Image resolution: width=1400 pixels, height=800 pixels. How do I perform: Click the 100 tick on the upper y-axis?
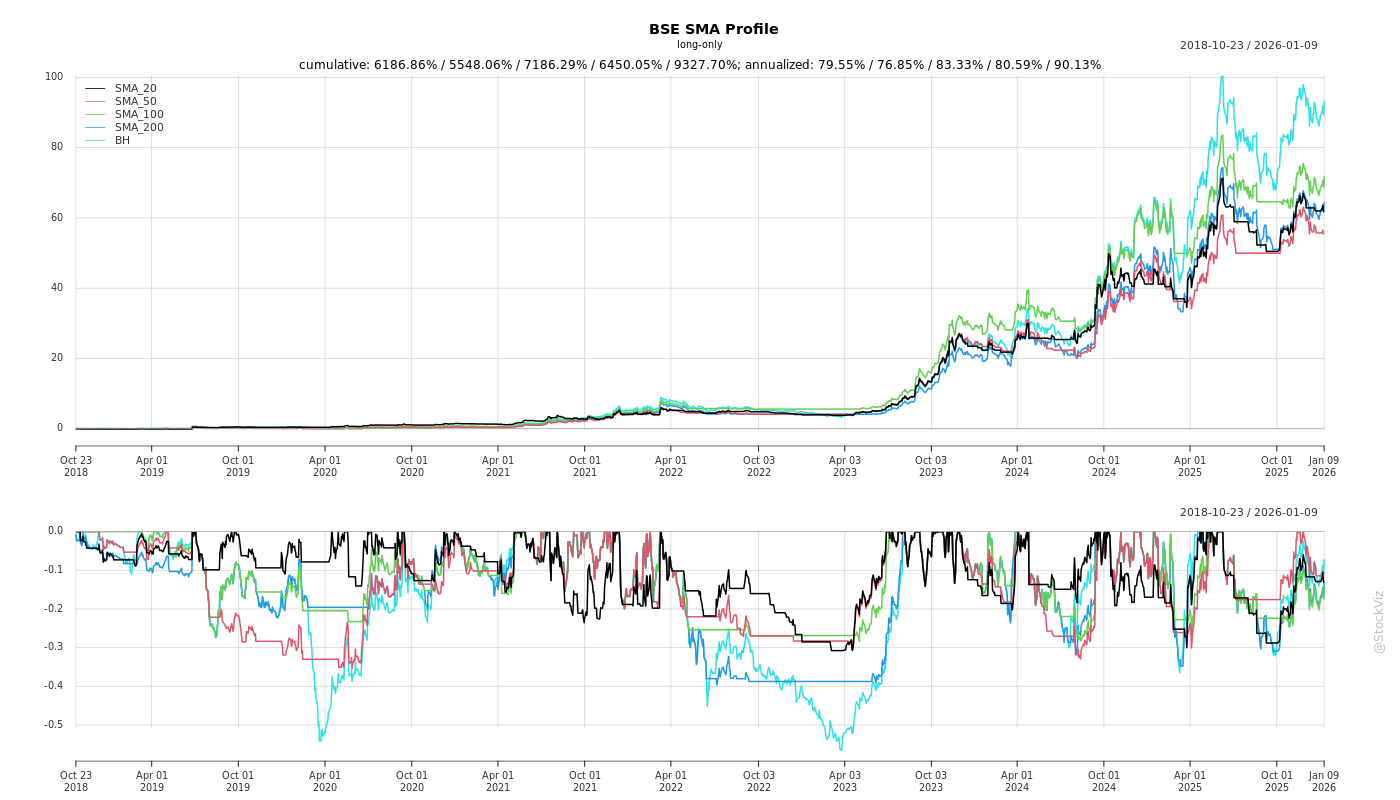pyautogui.click(x=54, y=77)
